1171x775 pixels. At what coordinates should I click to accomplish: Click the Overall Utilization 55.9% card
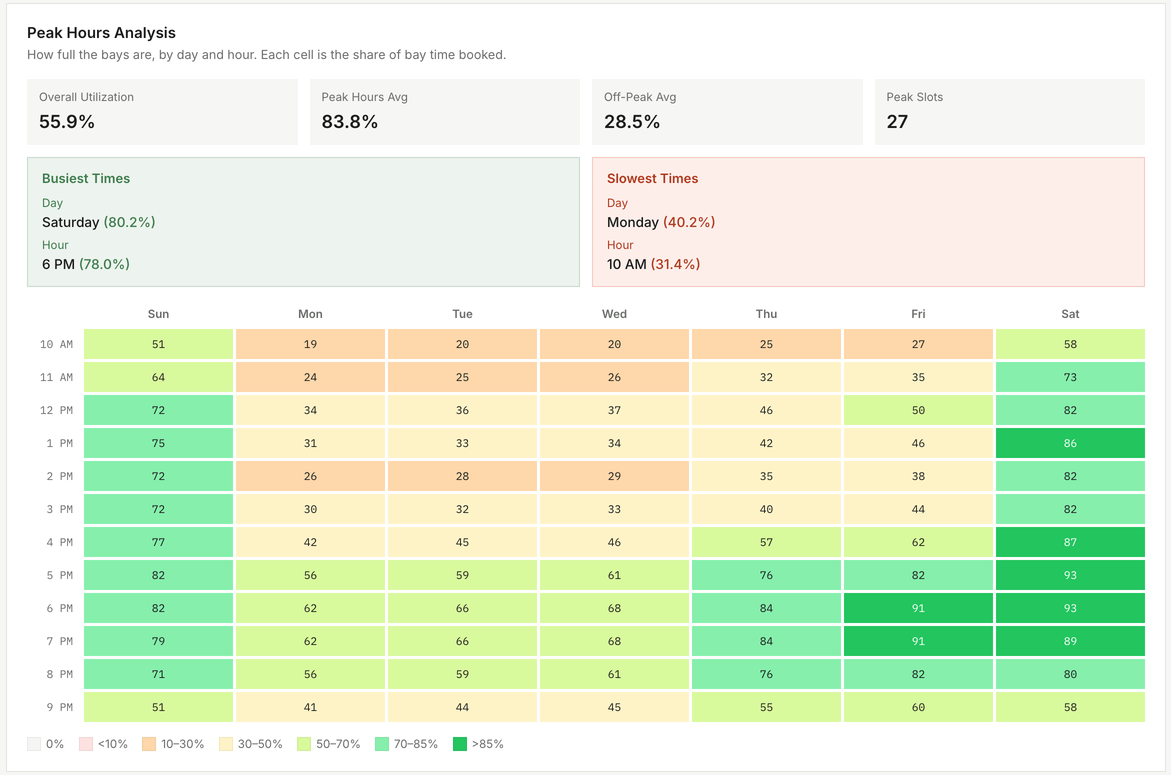(162, 112)
